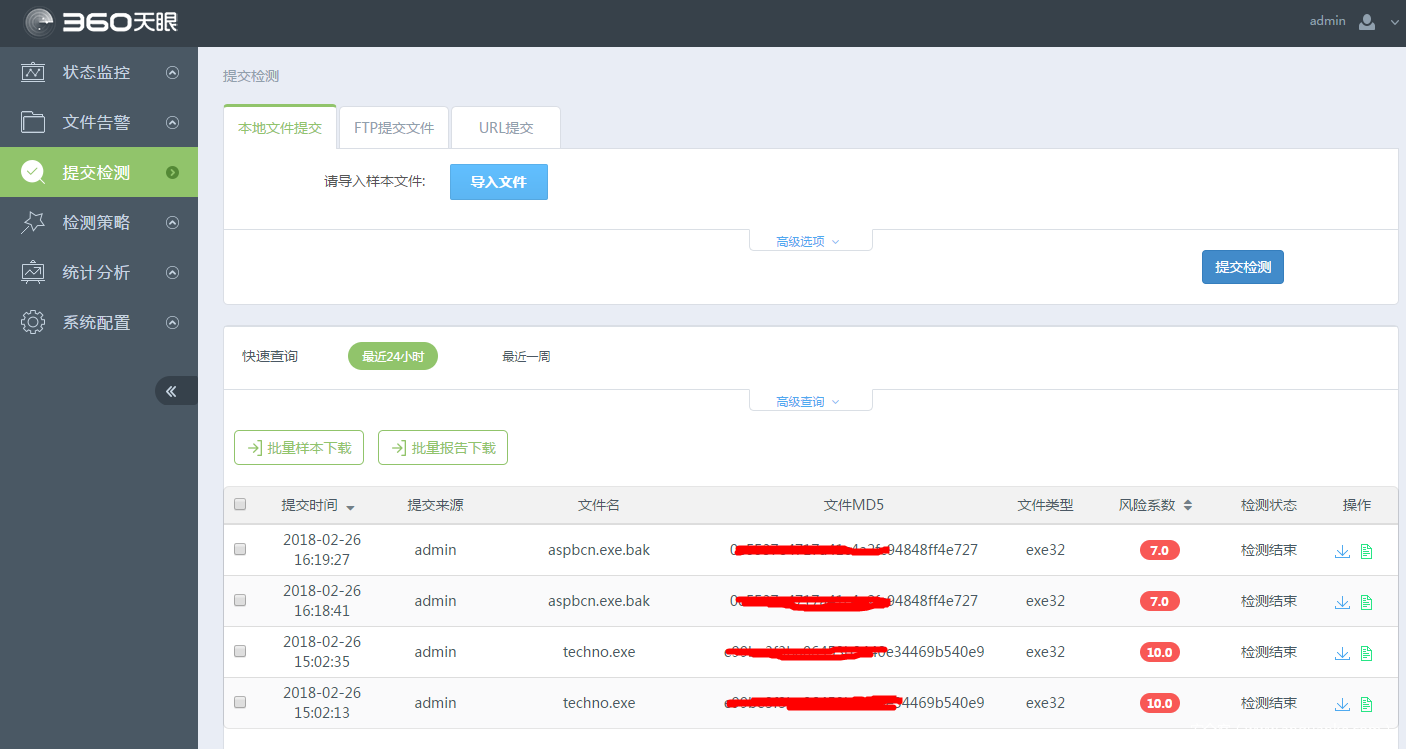Click the admin user avatar icon
Image resolution: width=1406 pixels, height=749 pixels.
pos(1367,22)
